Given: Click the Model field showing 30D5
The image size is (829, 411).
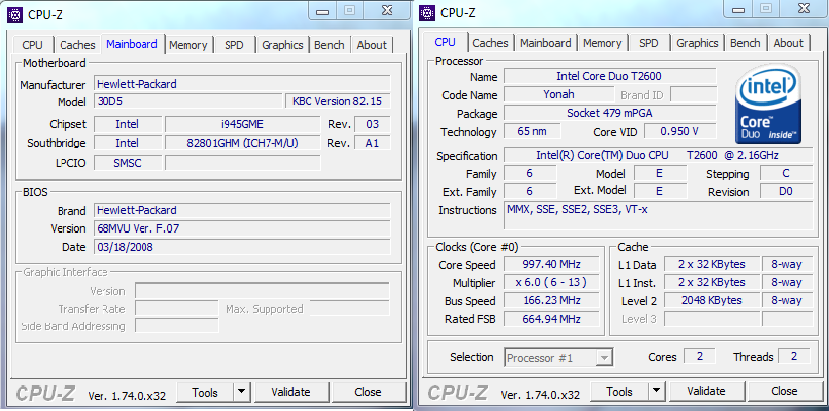Looking at the screenshot, I should 188,101.
